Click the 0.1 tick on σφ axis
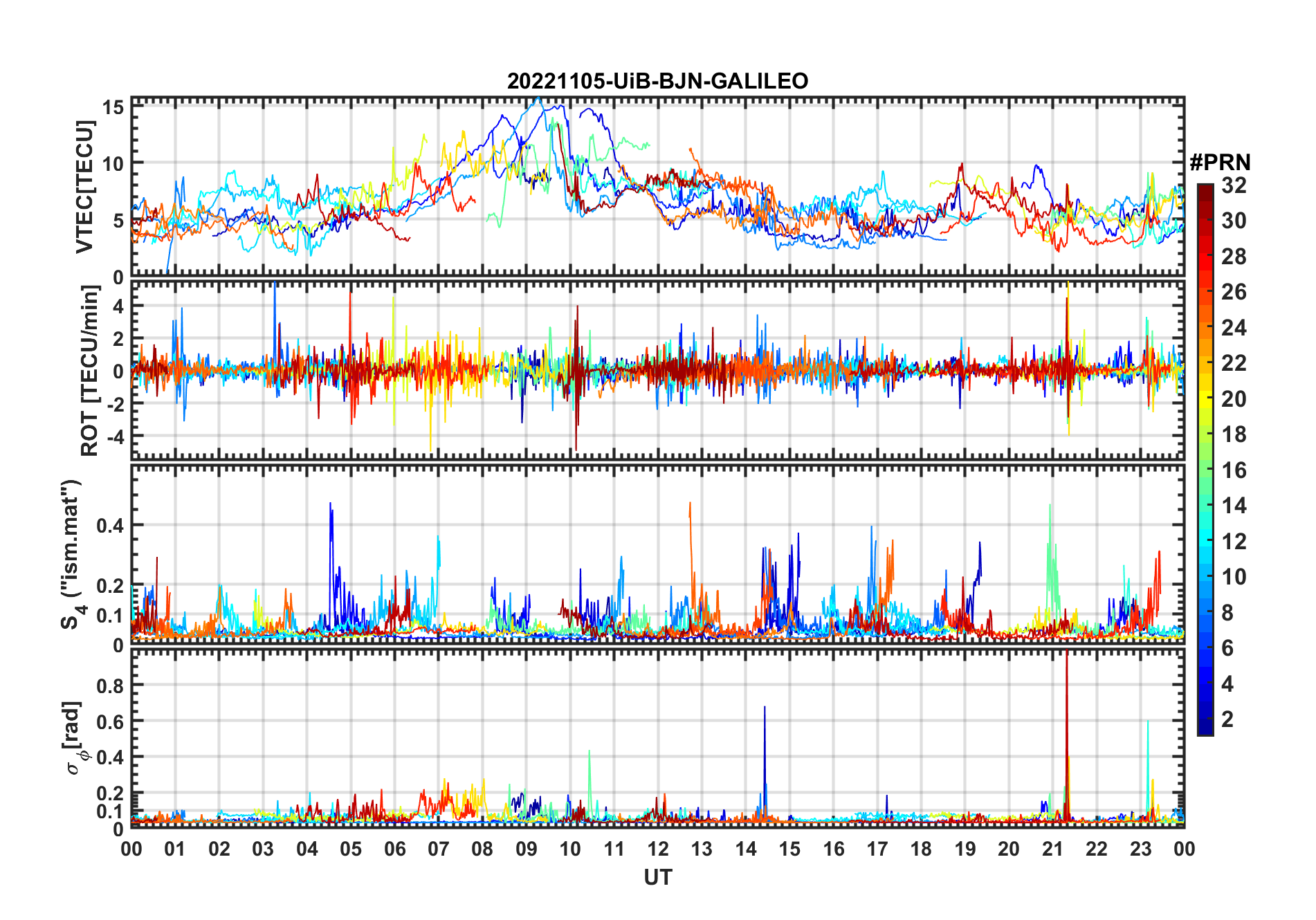This screenshot has width=1316, height=920. point(111,811)
